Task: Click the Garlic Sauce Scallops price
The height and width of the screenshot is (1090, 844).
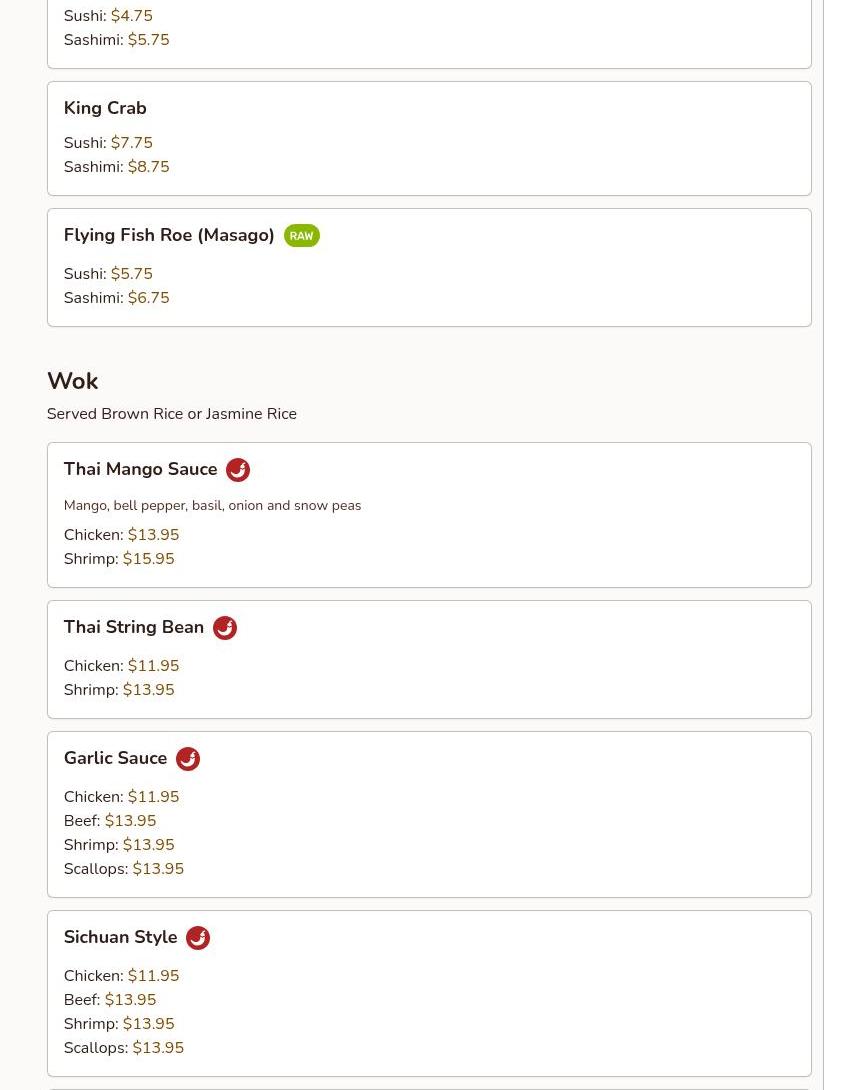Action: coord(159,869)
